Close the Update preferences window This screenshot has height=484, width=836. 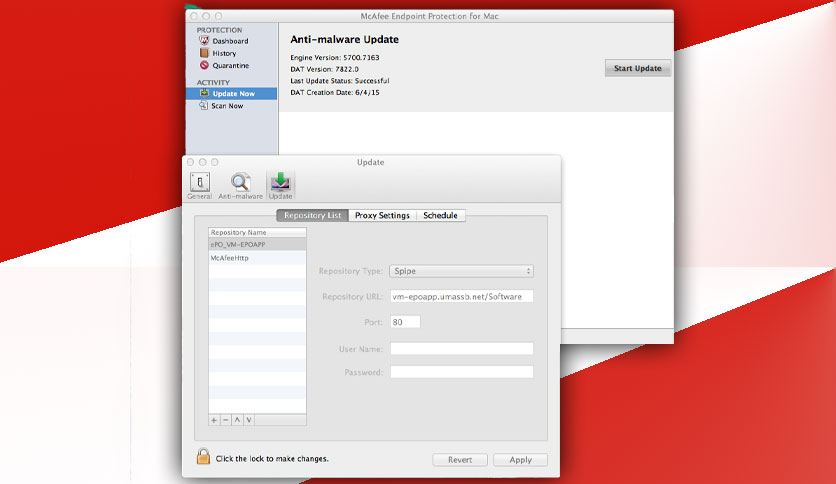pos(190,162)
